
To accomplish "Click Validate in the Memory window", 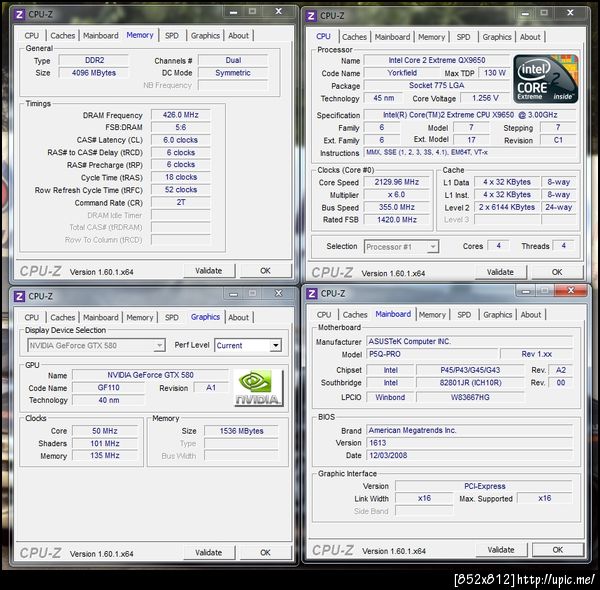I will click(x=209, y=271).
